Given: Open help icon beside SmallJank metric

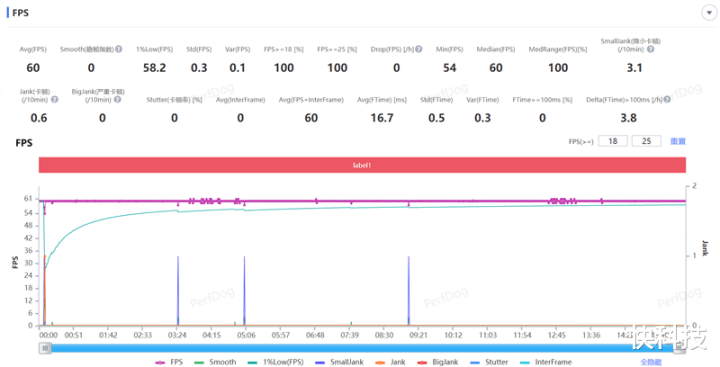Looking at the screenshot, I should [x=651, y=49].
